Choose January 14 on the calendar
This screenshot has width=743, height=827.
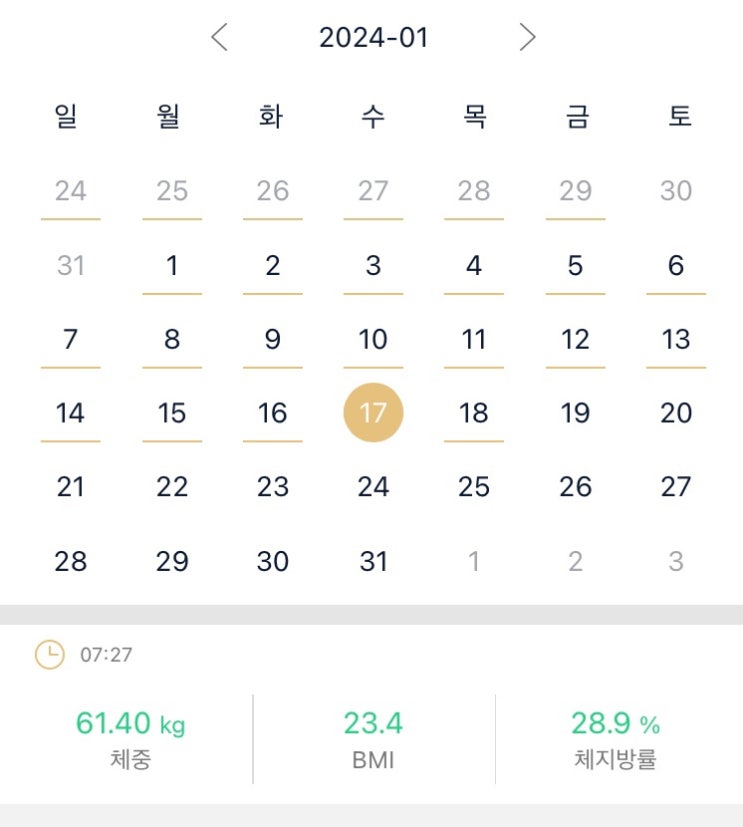coord(70,413)
